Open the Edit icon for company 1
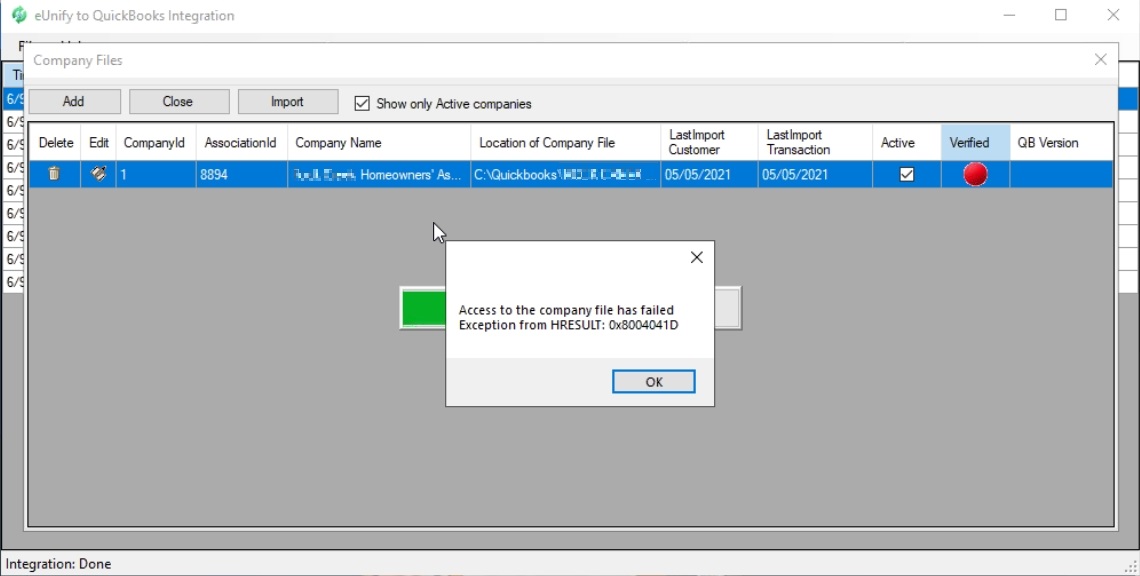The image size is (1140, 576). coord(98,174)
